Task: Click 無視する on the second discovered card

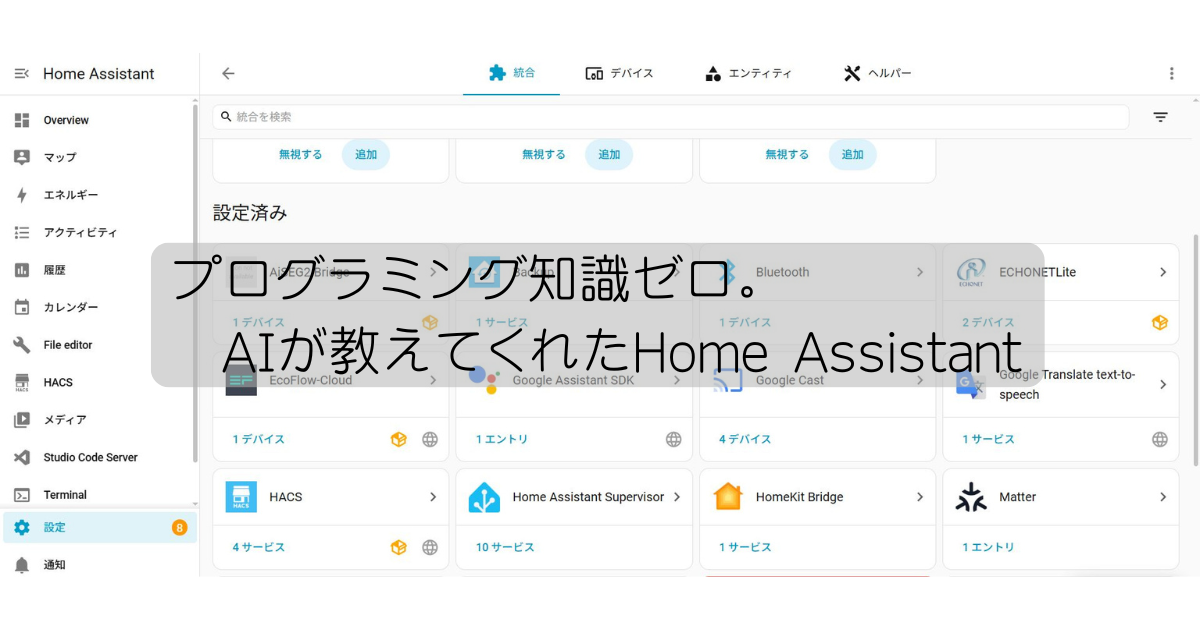Action: point(544,154)
